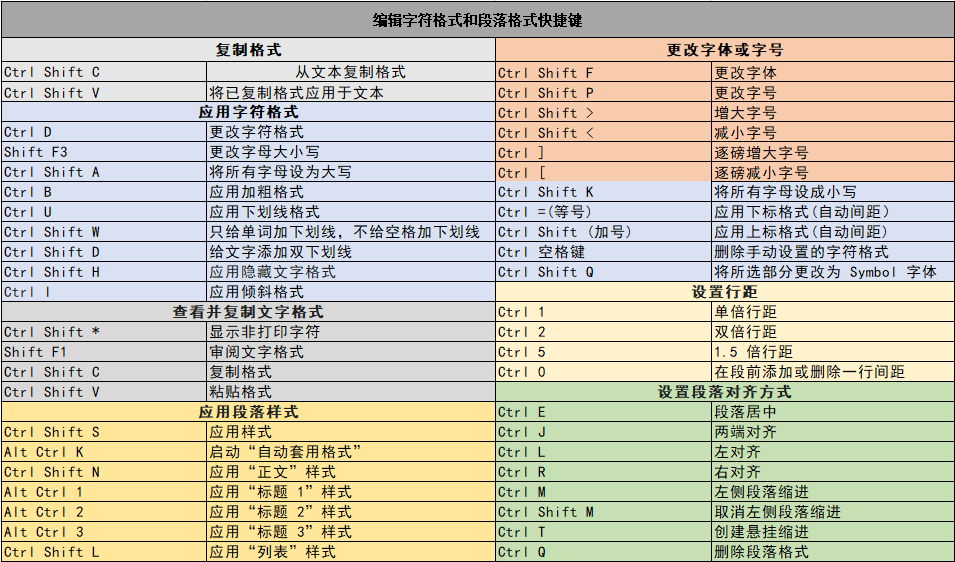The width and height of the screenshot is (955, 562).
Task: Click the Ctrl Shift A shortcut cell
Action: tap(104, 172)
